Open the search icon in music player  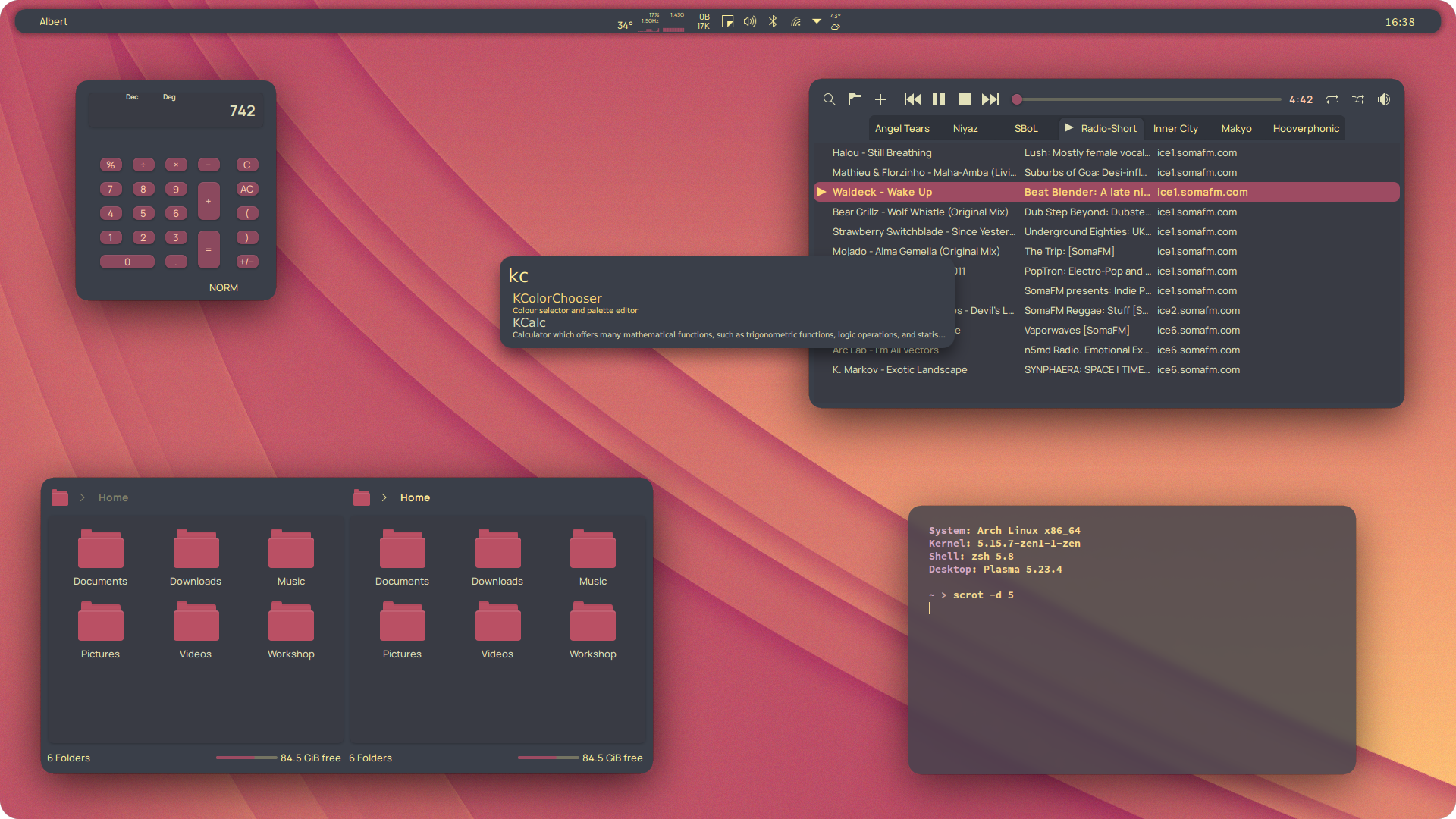(829, 99)
